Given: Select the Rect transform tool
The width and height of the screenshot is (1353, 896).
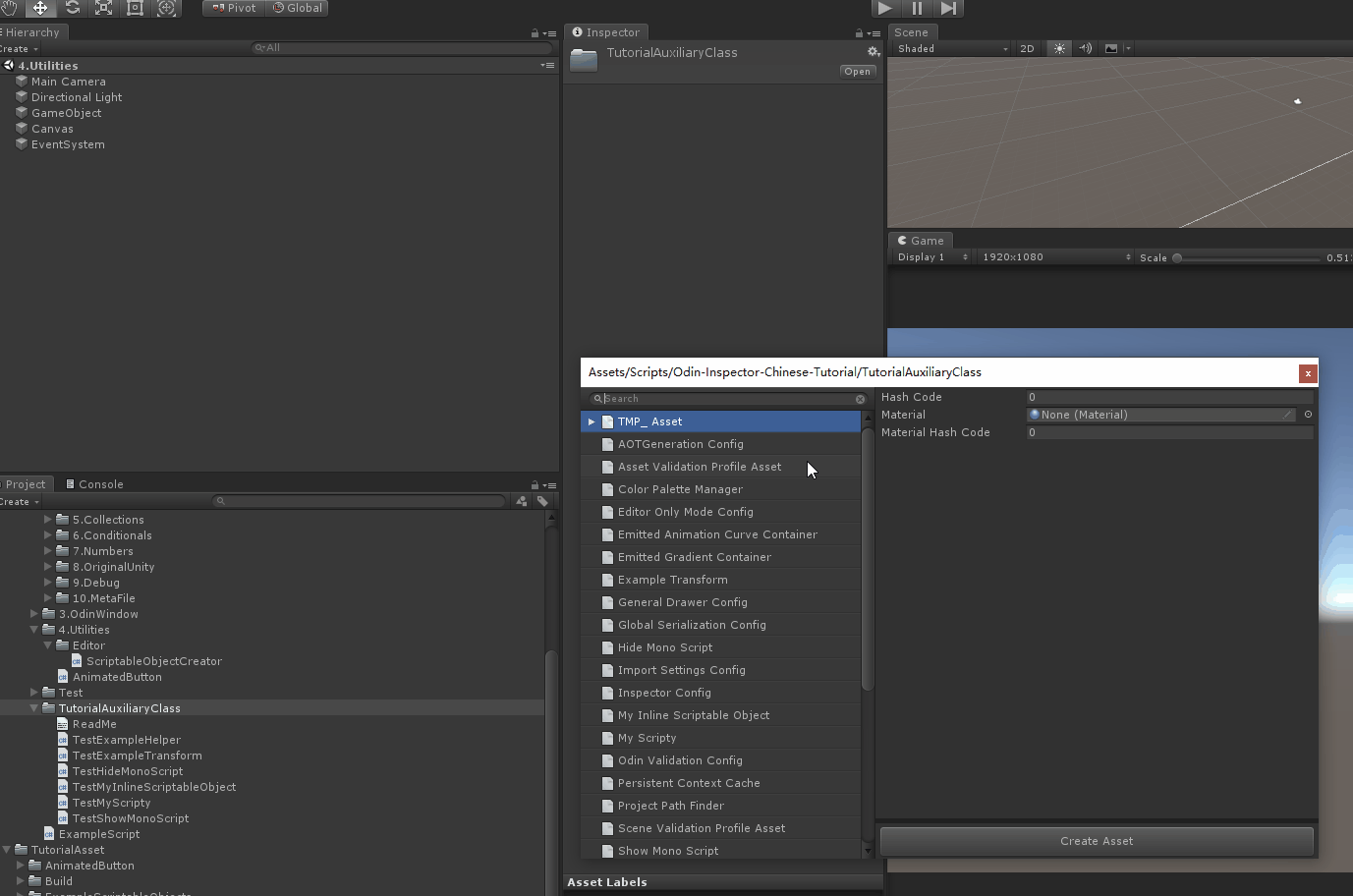Looking at the screenshot, I should (x=136, y=8).
